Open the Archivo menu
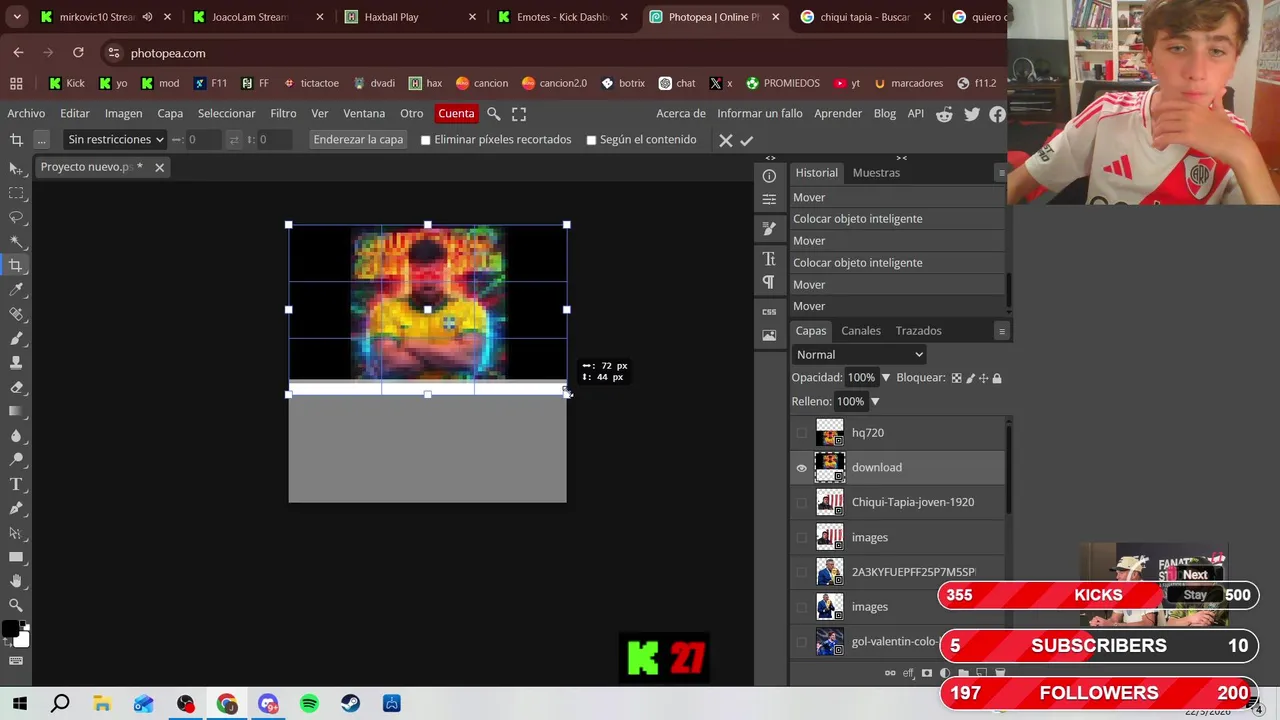 pyautogui.click(x=26, y=114)
